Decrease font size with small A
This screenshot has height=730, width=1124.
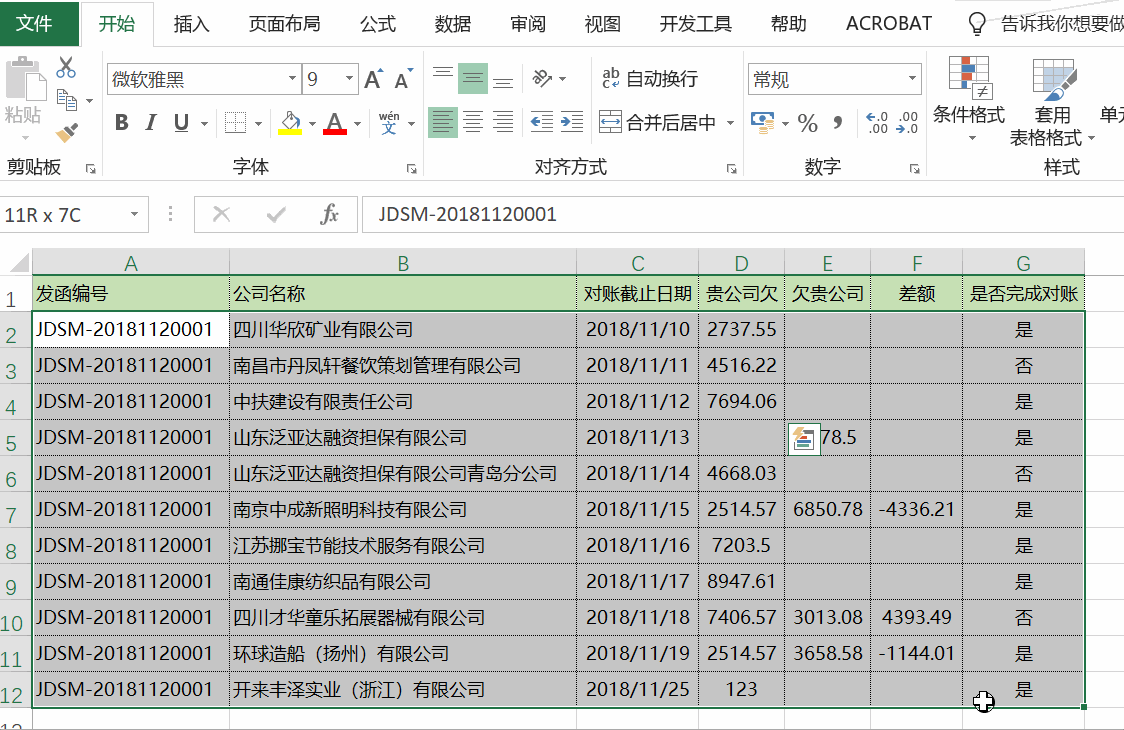coord(404,79)
